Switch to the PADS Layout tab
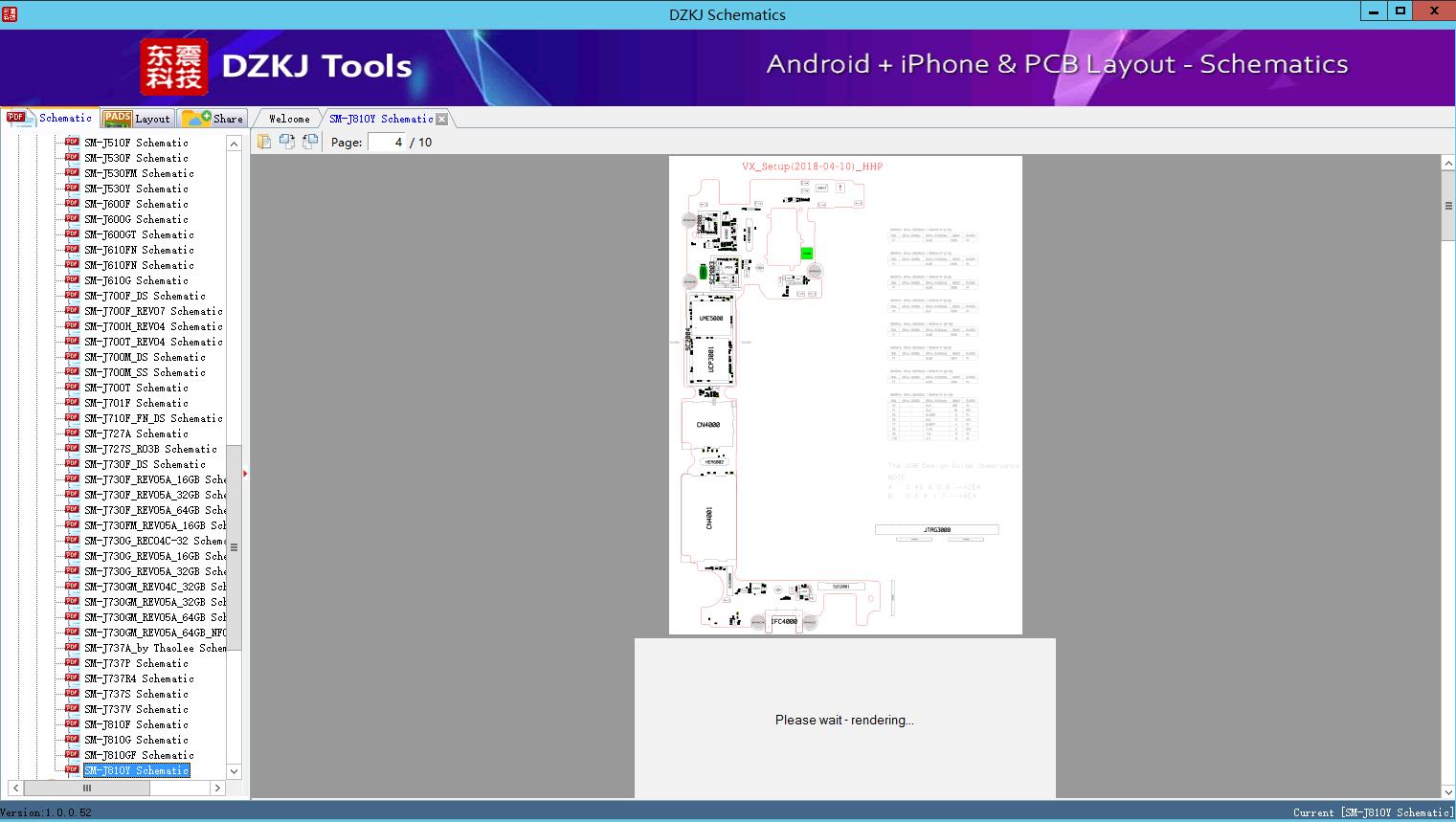Image resolution: width=1456 pixels, height=822 pixels. click(x=137, y=119)
